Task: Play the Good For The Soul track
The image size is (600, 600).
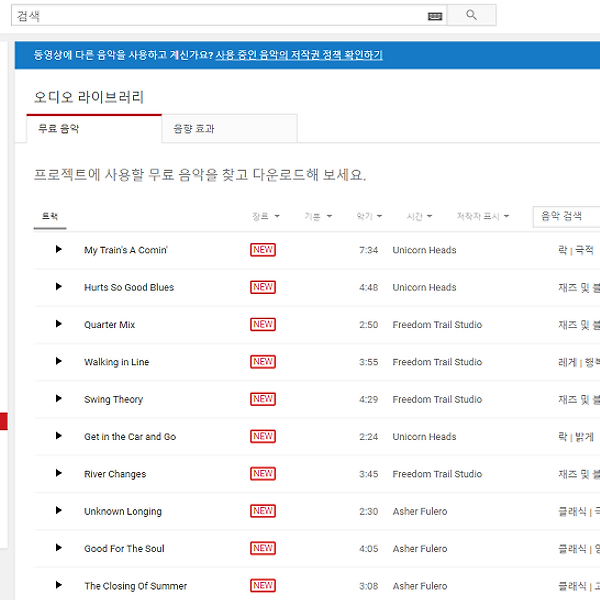Action: [59, 548]
